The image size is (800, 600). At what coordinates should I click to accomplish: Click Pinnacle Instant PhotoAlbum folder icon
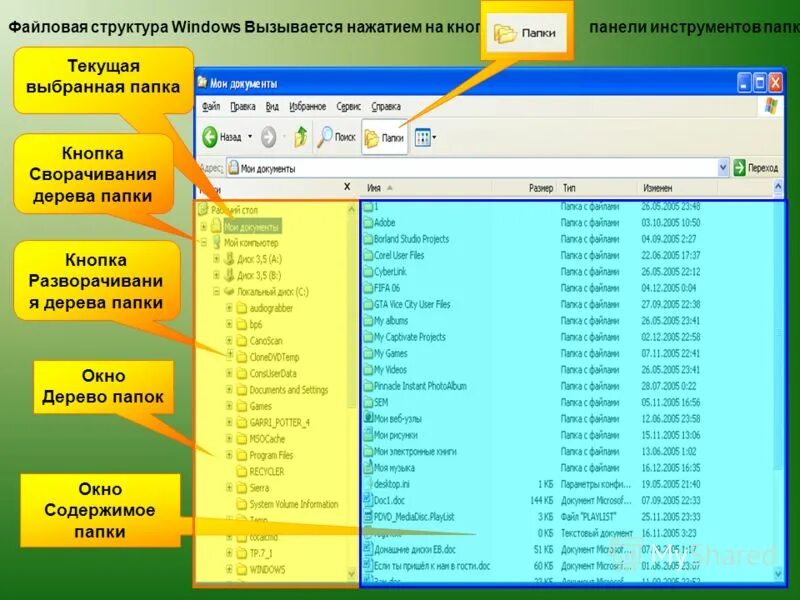point(368,386)
